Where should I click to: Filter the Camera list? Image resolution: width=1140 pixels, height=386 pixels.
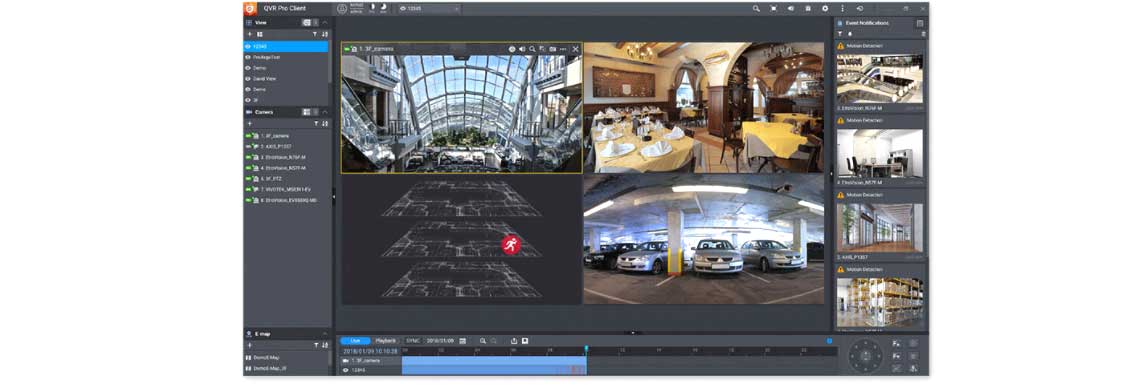(x=315, y=124)
